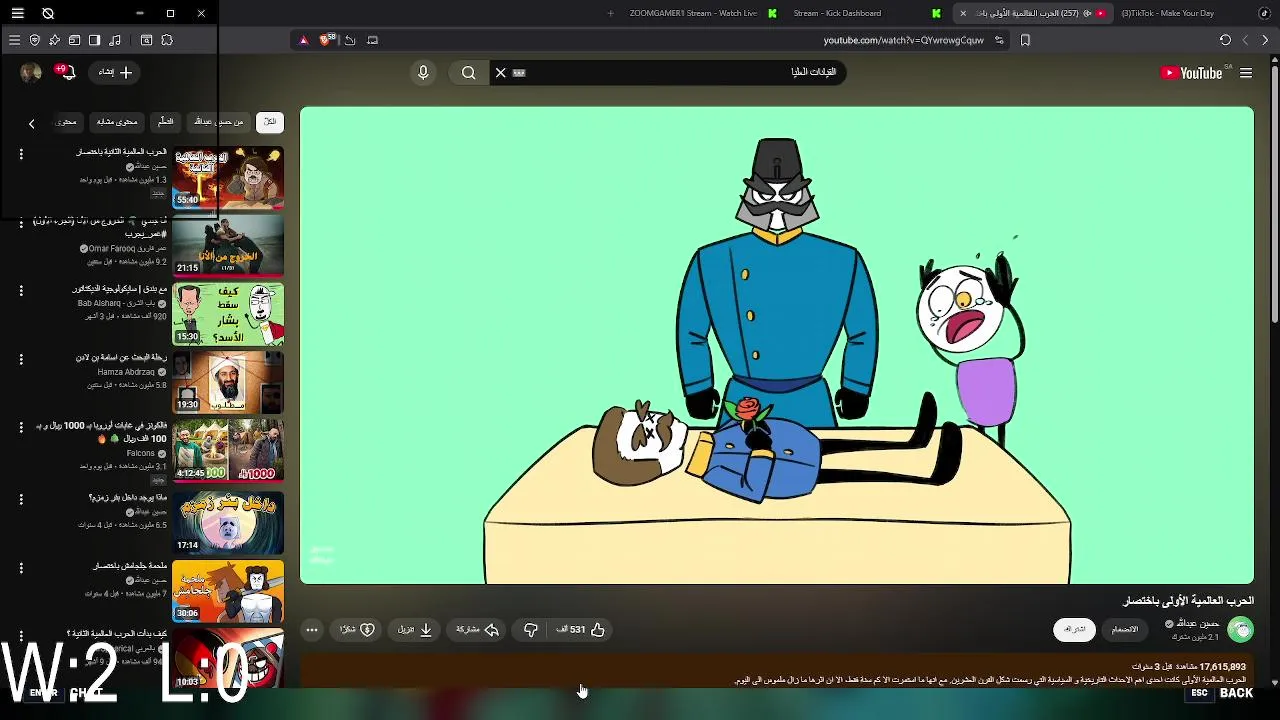Viewport: 1280px width, 720px height.
Task: Toggle the sidebar panel icon in toolbar
Action: pyautogui.click(x=94, y=40)
